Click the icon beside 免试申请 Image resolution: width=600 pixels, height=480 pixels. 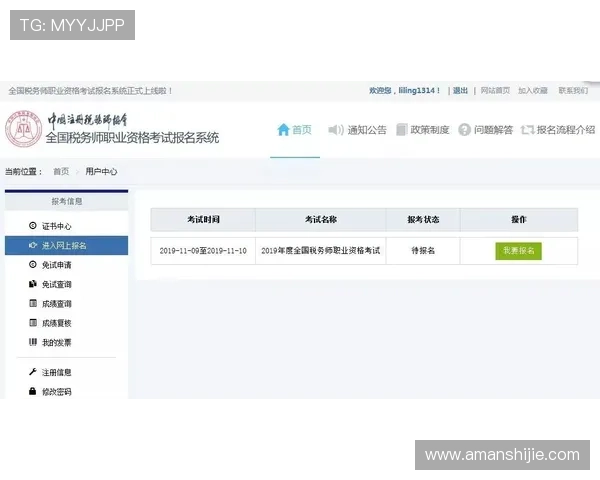pyautogui.click(x=33, y=264)
